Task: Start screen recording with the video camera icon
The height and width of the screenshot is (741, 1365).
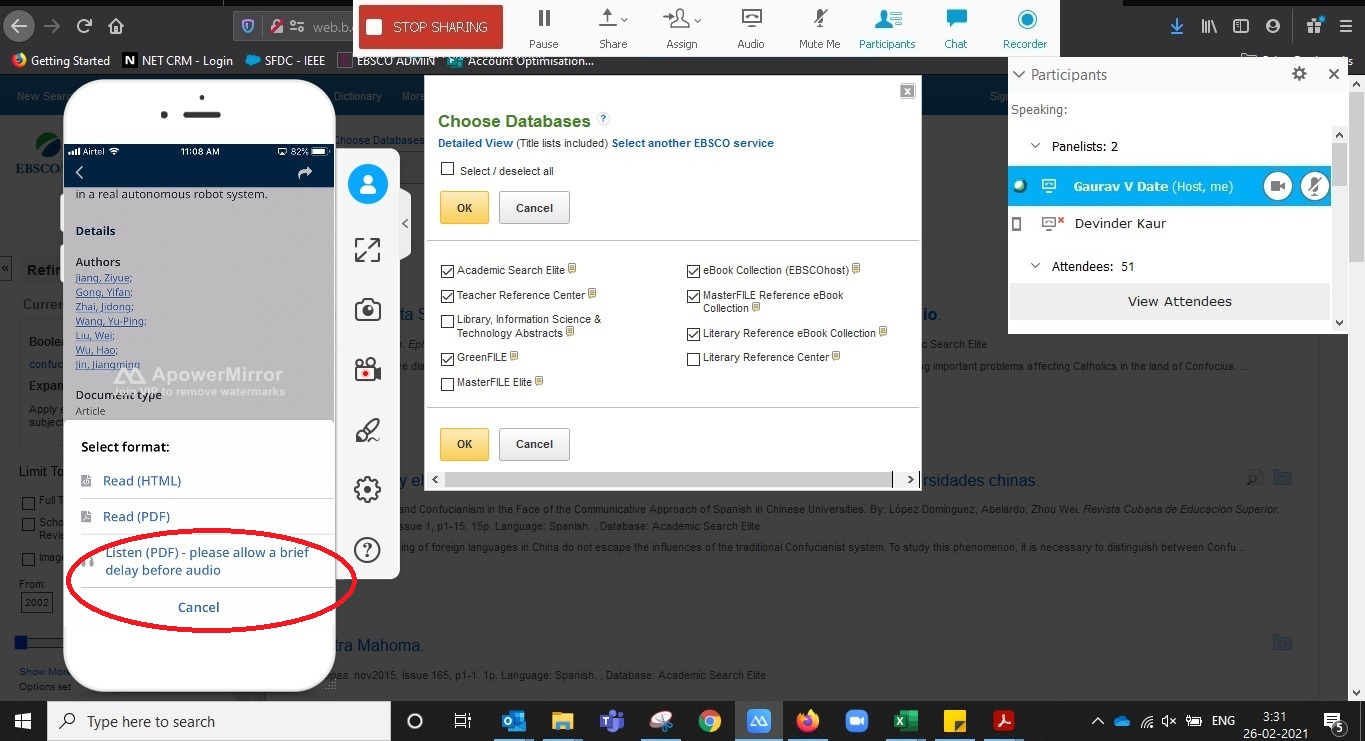Action: [x=367, y=371]
